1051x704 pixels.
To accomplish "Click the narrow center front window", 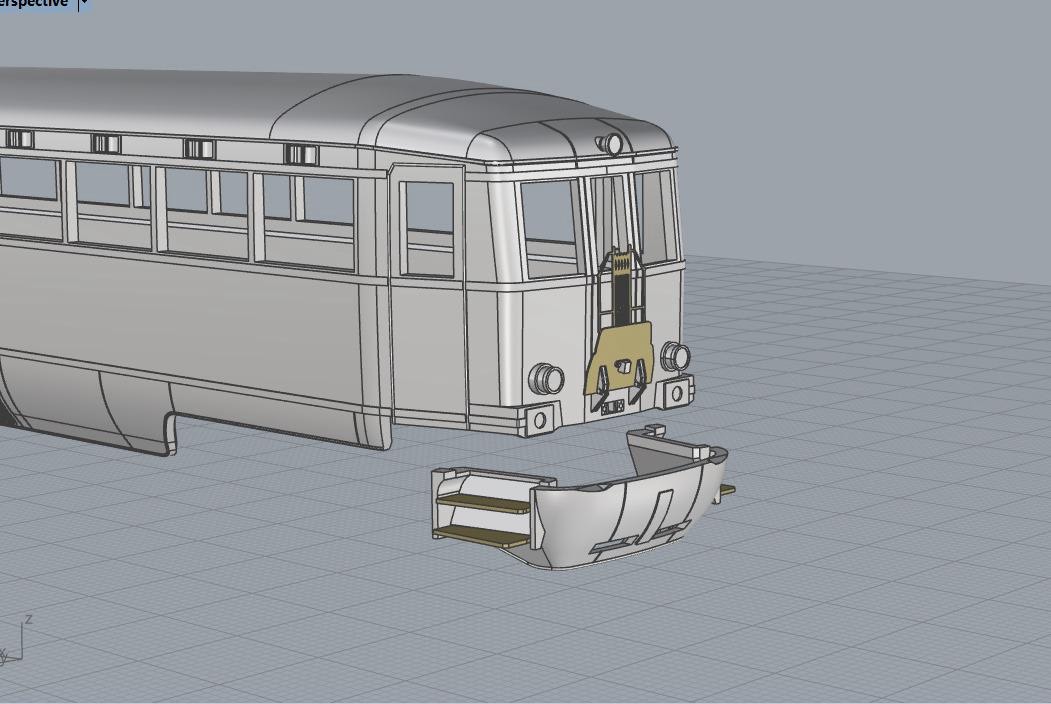I will (607, 215).
